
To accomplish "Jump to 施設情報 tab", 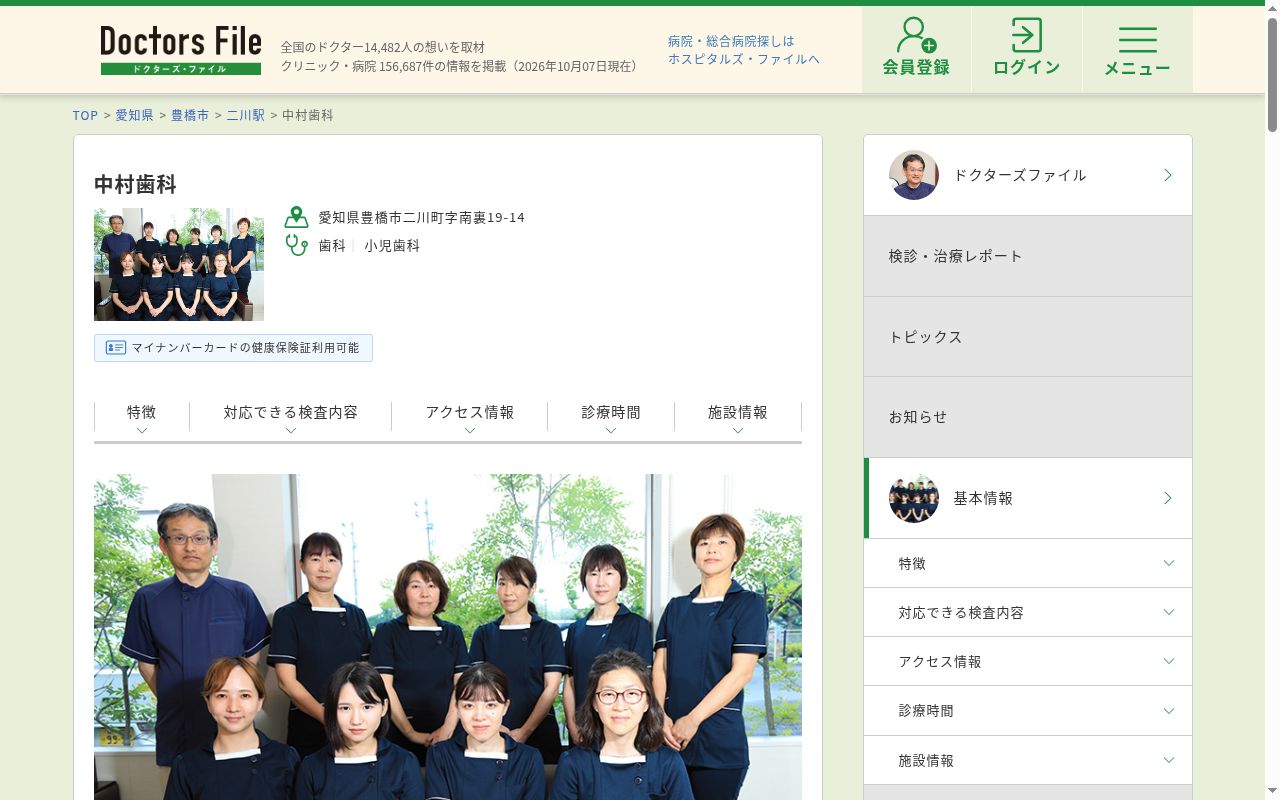I will 738,419.
